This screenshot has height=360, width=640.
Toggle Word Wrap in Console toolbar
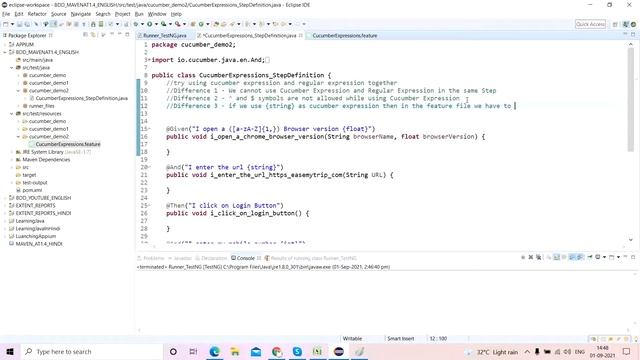point(564,257)
